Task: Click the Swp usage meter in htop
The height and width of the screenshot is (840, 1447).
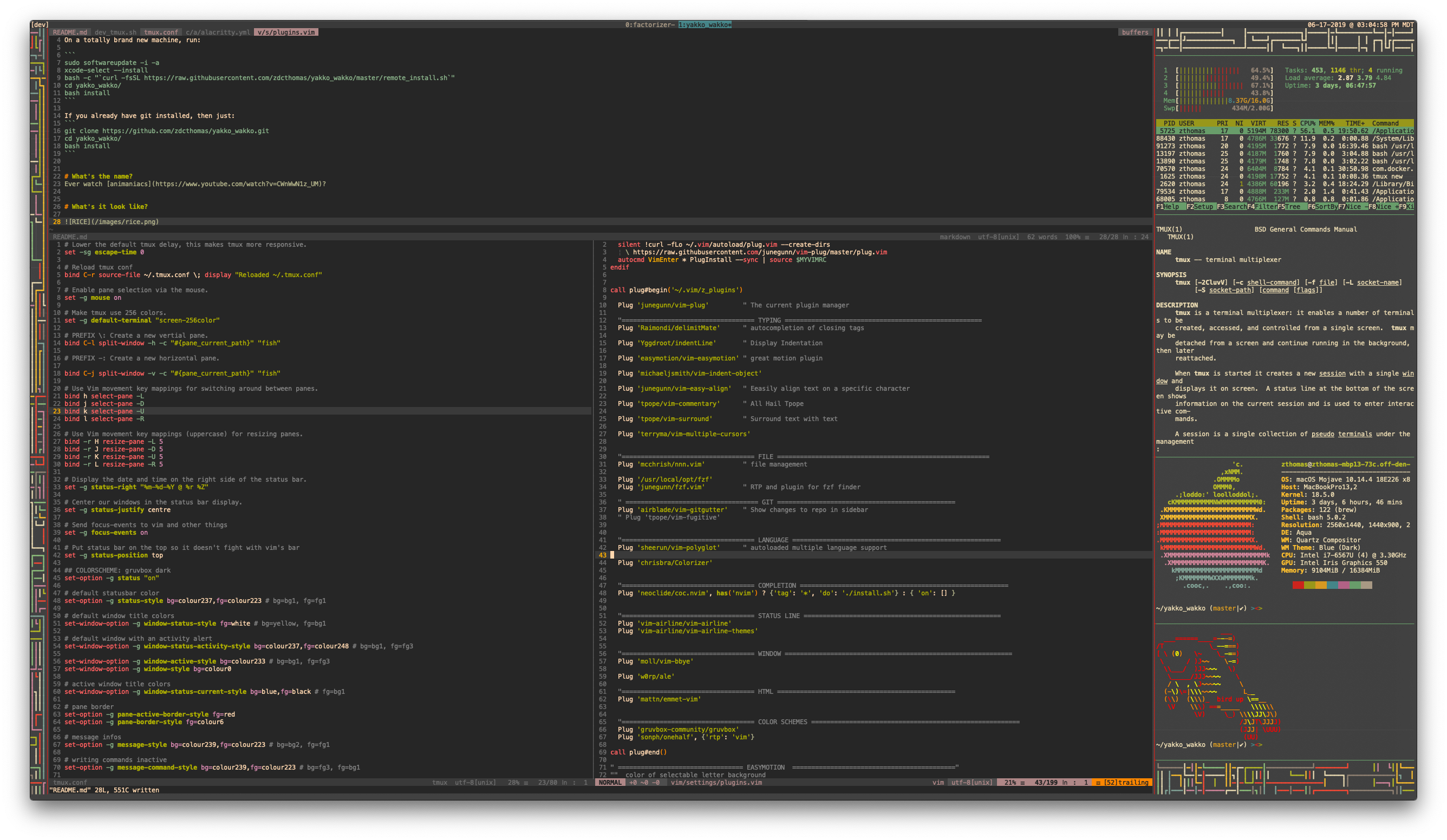Action: pyautogui.click(x=1218, y=108)
